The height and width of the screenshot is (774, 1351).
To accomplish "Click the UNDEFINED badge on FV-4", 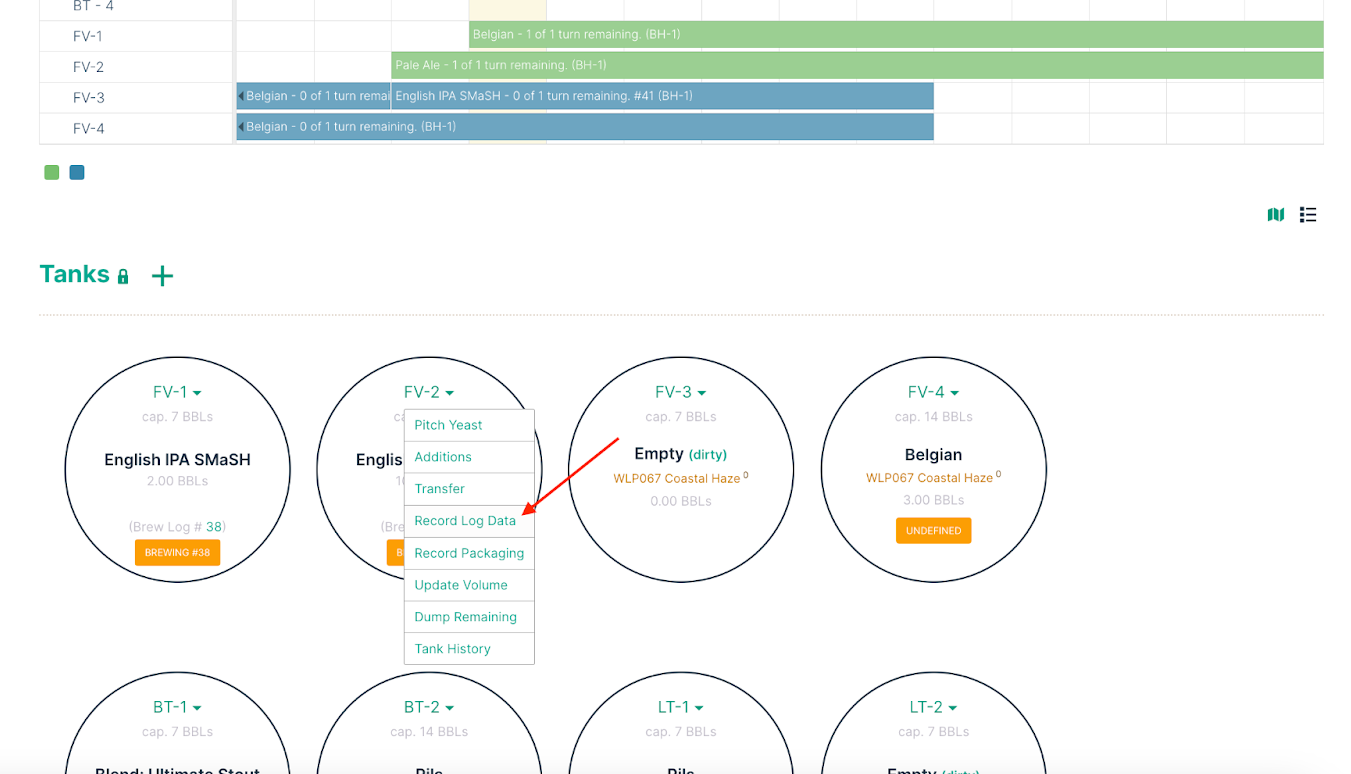I will point(933,531).
